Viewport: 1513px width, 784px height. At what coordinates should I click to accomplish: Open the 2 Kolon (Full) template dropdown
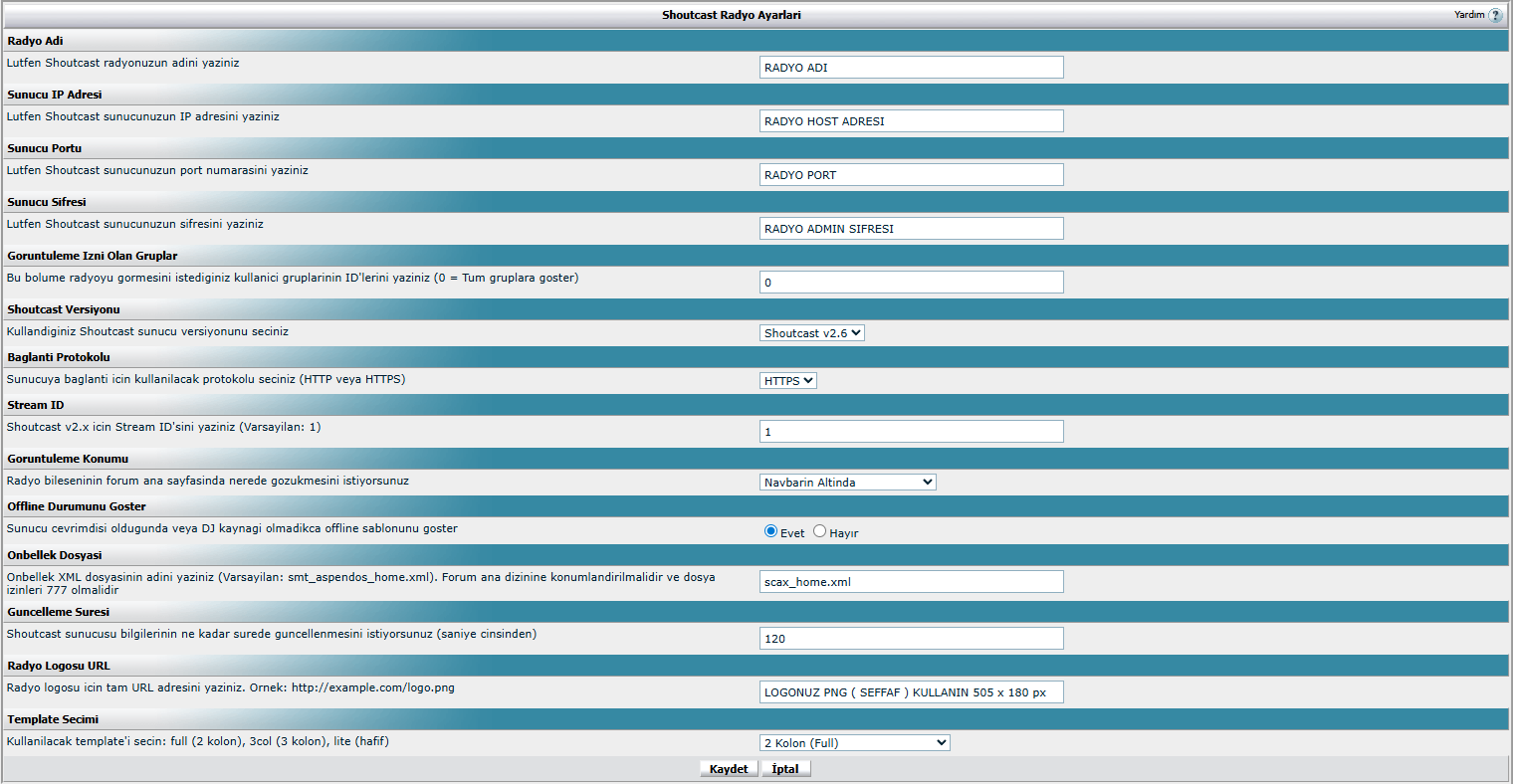pyautogui.click(x=854, y=743)
